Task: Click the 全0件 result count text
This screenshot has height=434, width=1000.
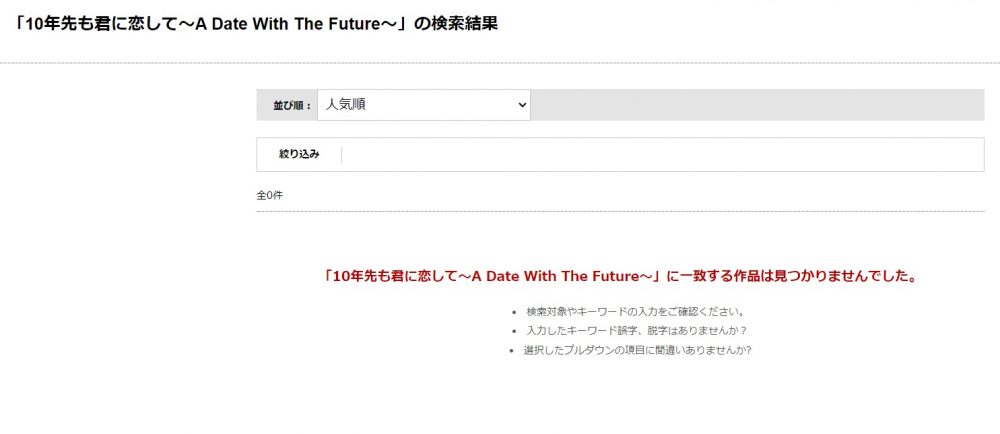Action: [x=269, y=196]
